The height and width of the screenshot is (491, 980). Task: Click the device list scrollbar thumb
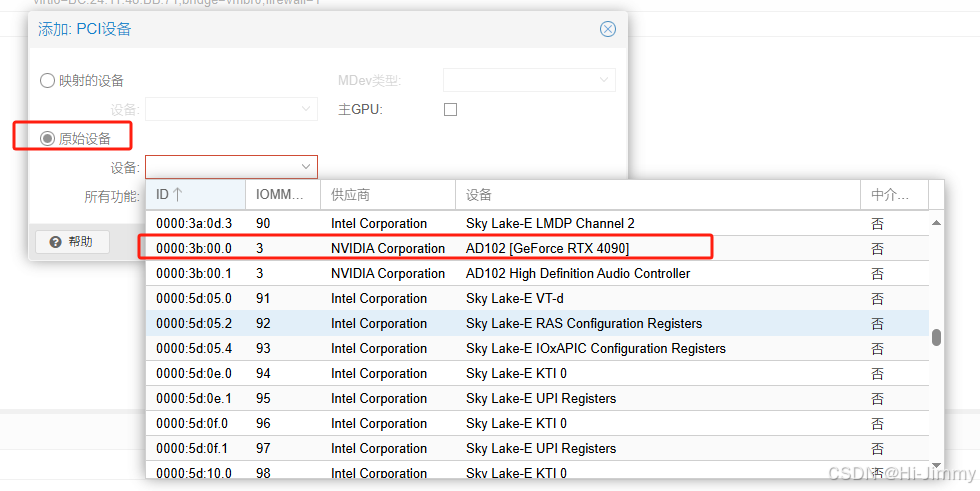pos(936,337)
